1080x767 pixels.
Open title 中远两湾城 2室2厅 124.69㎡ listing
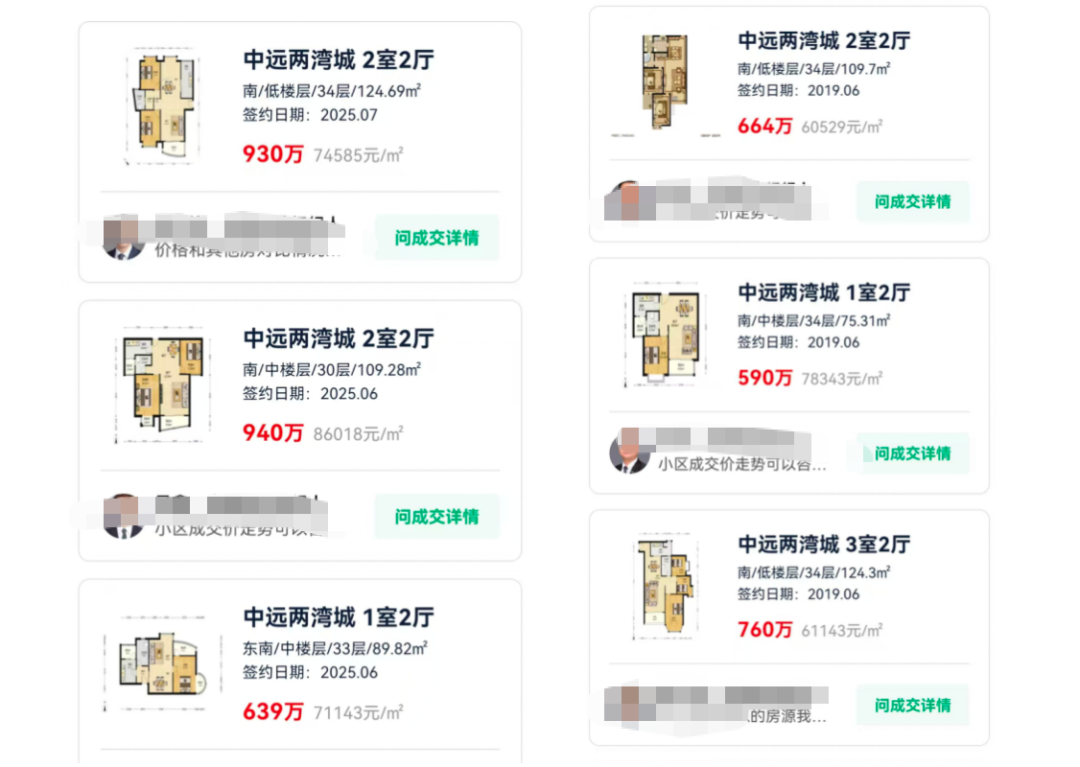[338, 61]
